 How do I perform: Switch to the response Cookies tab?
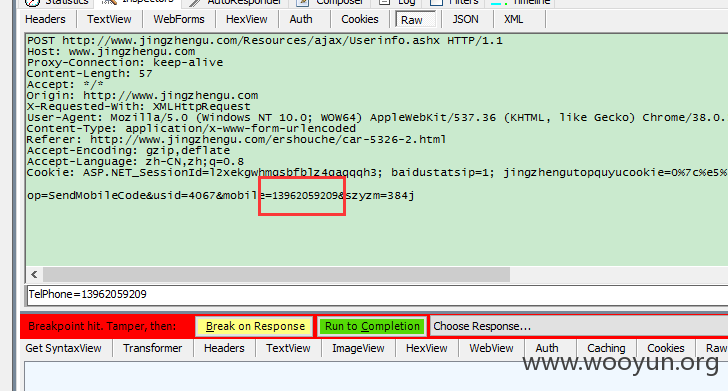pyautogui.click(x=666, y=348)
